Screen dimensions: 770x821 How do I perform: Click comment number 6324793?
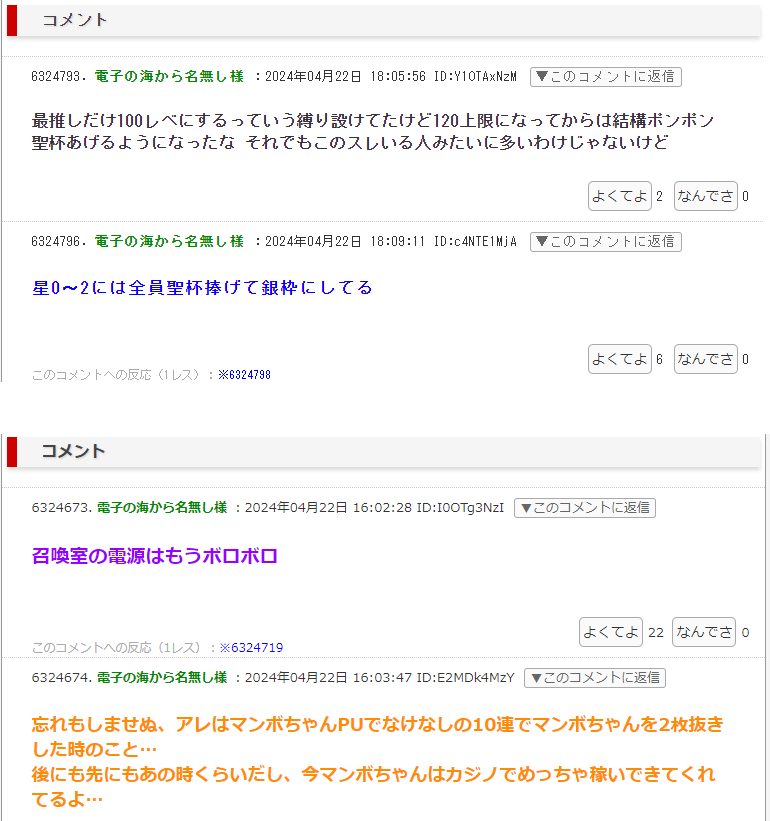[60, 76]
